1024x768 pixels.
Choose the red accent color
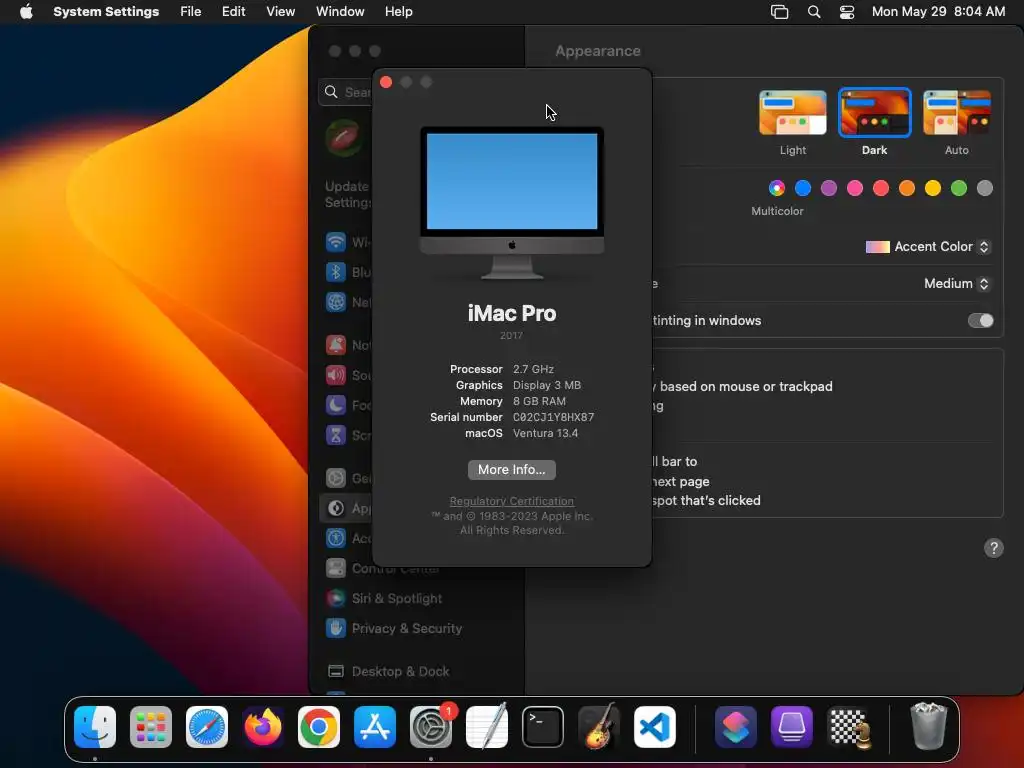(x=881, y=188)
